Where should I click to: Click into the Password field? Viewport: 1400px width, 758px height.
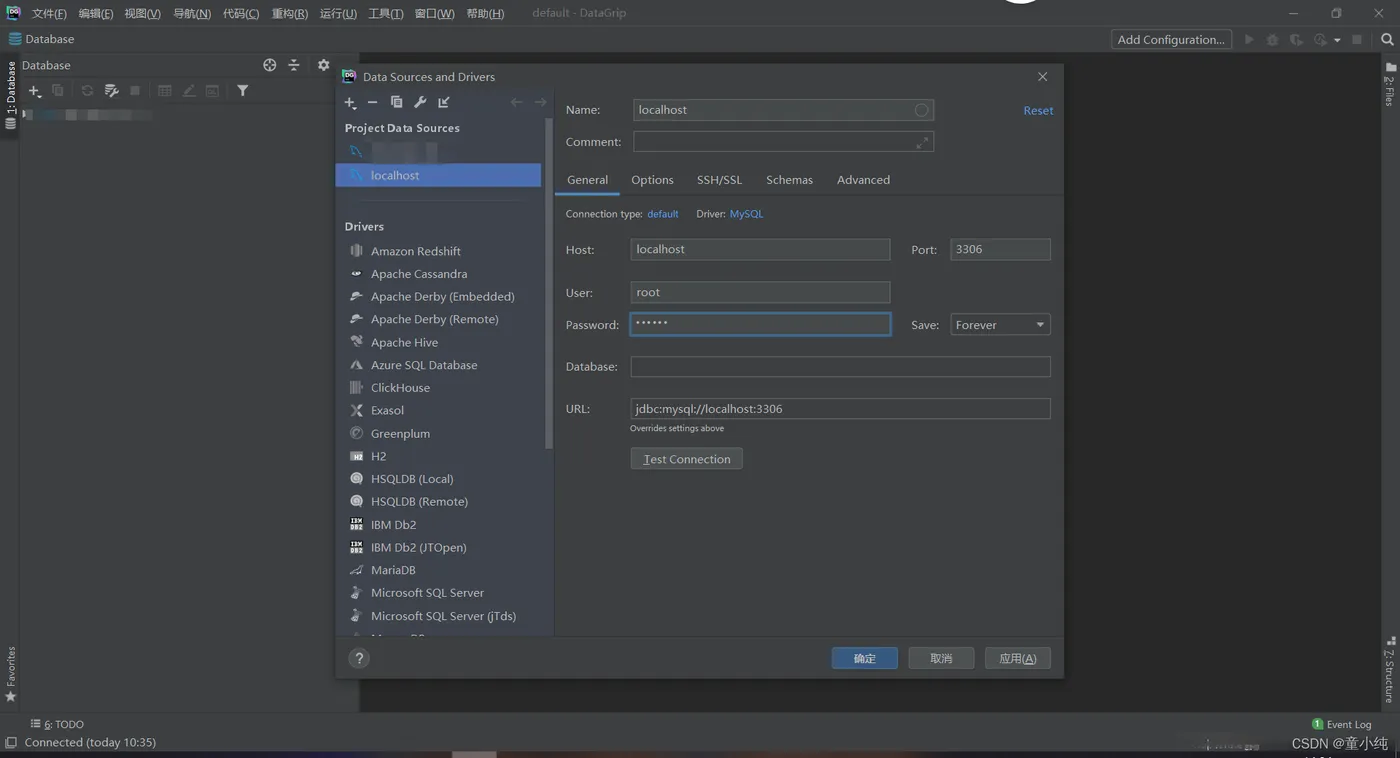tap(760, 324)
